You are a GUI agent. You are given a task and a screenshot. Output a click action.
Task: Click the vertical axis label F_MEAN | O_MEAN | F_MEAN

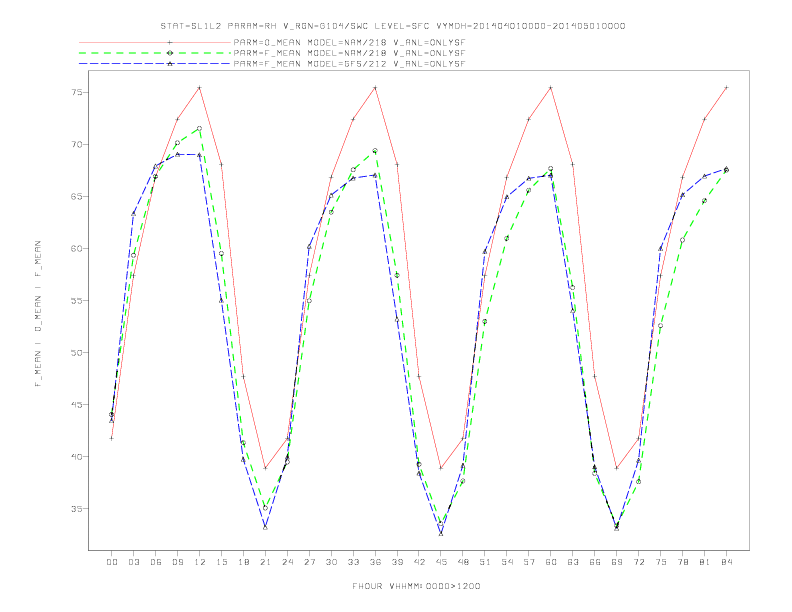[x=38, y=314]
